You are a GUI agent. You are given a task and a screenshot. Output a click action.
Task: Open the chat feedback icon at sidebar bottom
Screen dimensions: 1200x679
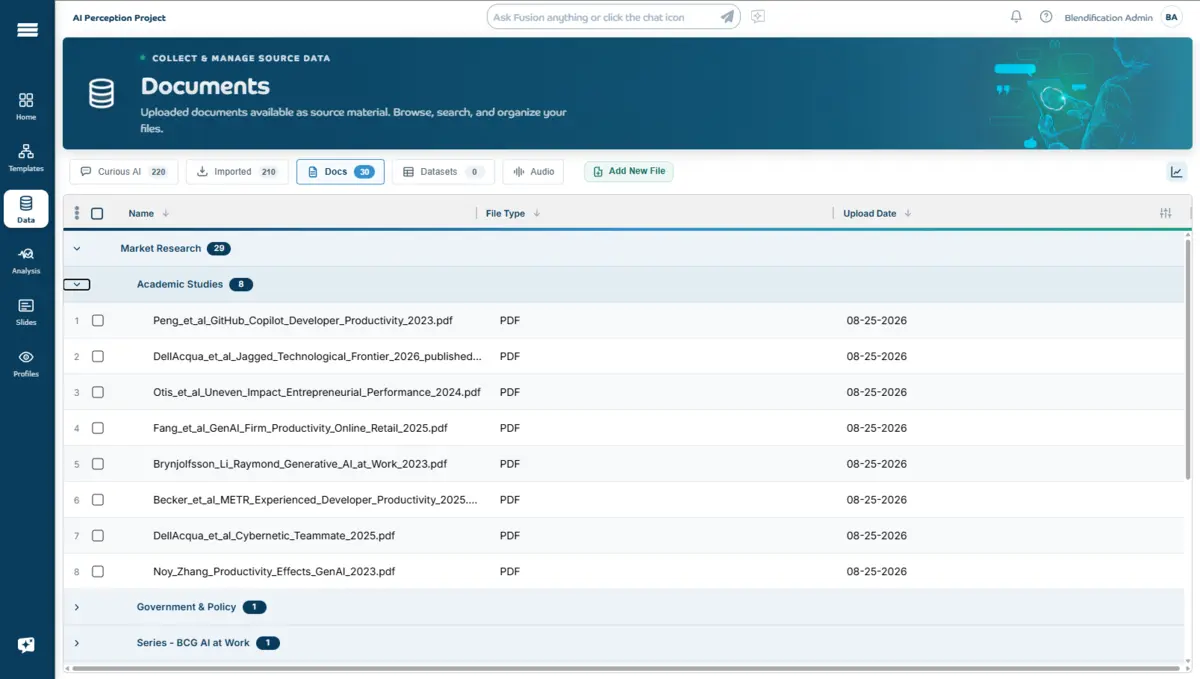tap(27, 645)
